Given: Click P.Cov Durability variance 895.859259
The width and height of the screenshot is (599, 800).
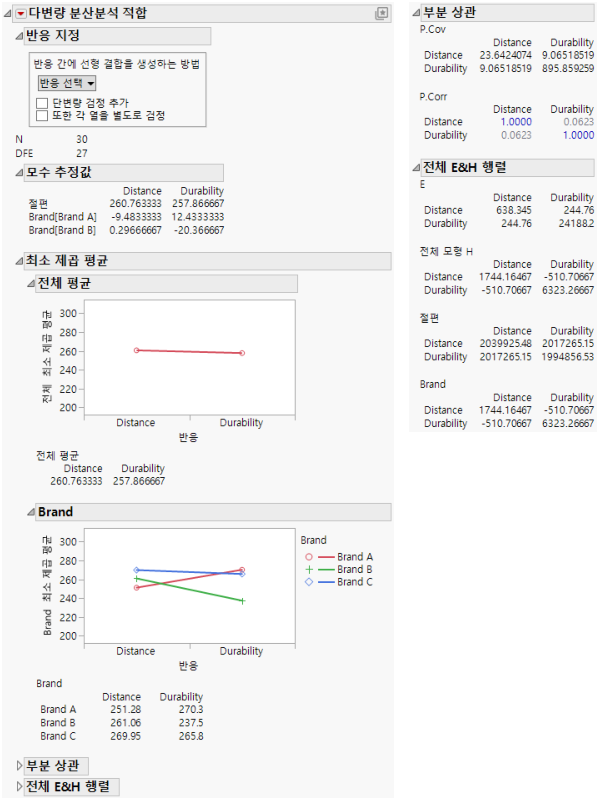Looking at the screenshot, I should [568, 68].
